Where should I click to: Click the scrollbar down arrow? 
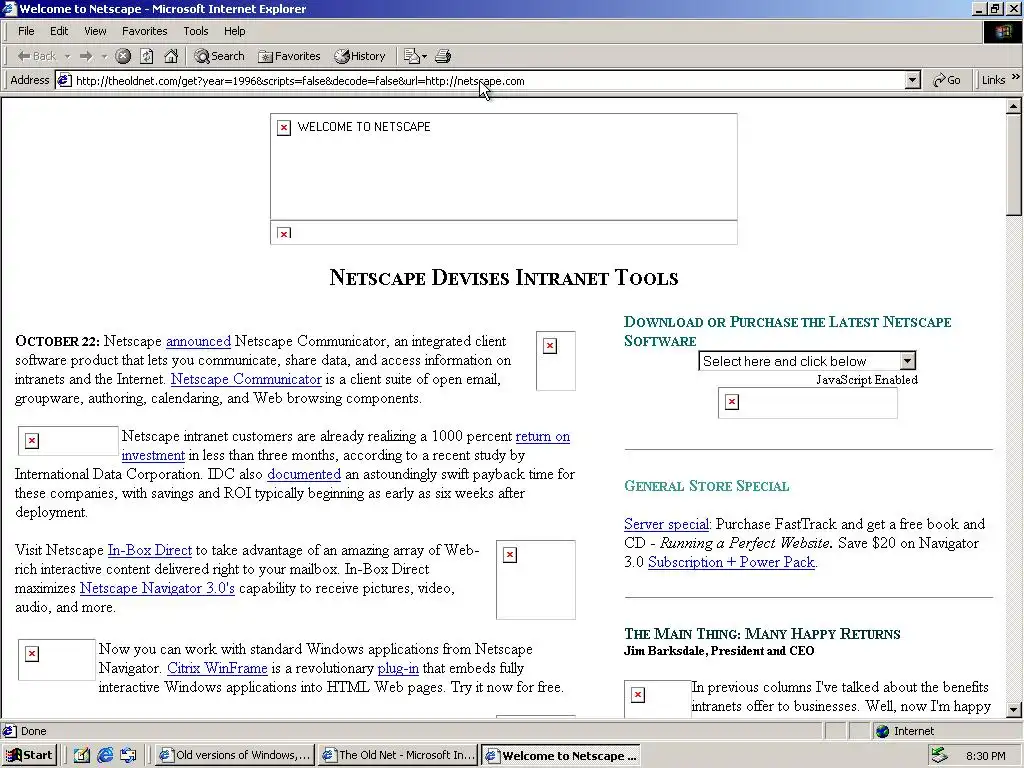pos(1014,709)
